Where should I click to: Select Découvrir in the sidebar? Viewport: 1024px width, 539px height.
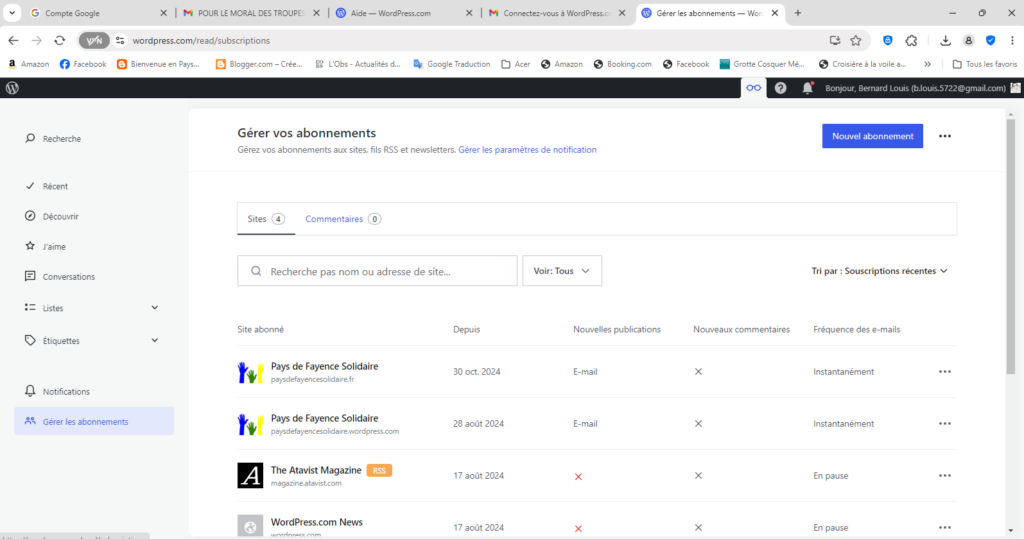point(60,216)
